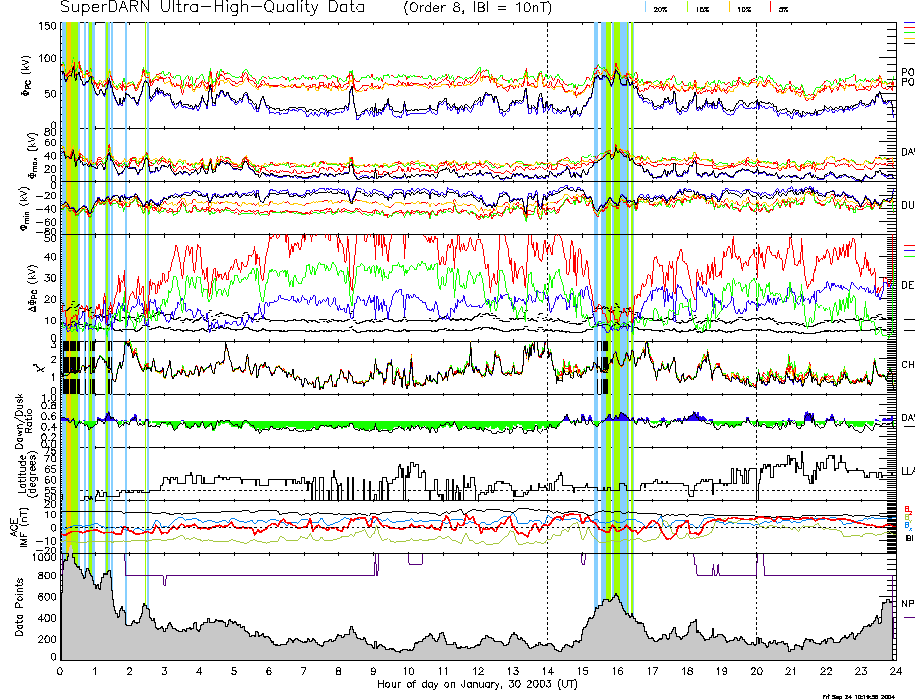Image resolution: width=915 pixels, height=700 pixels.
Task: Click the Φmin (kV) y-axis label
Action: 26,208
